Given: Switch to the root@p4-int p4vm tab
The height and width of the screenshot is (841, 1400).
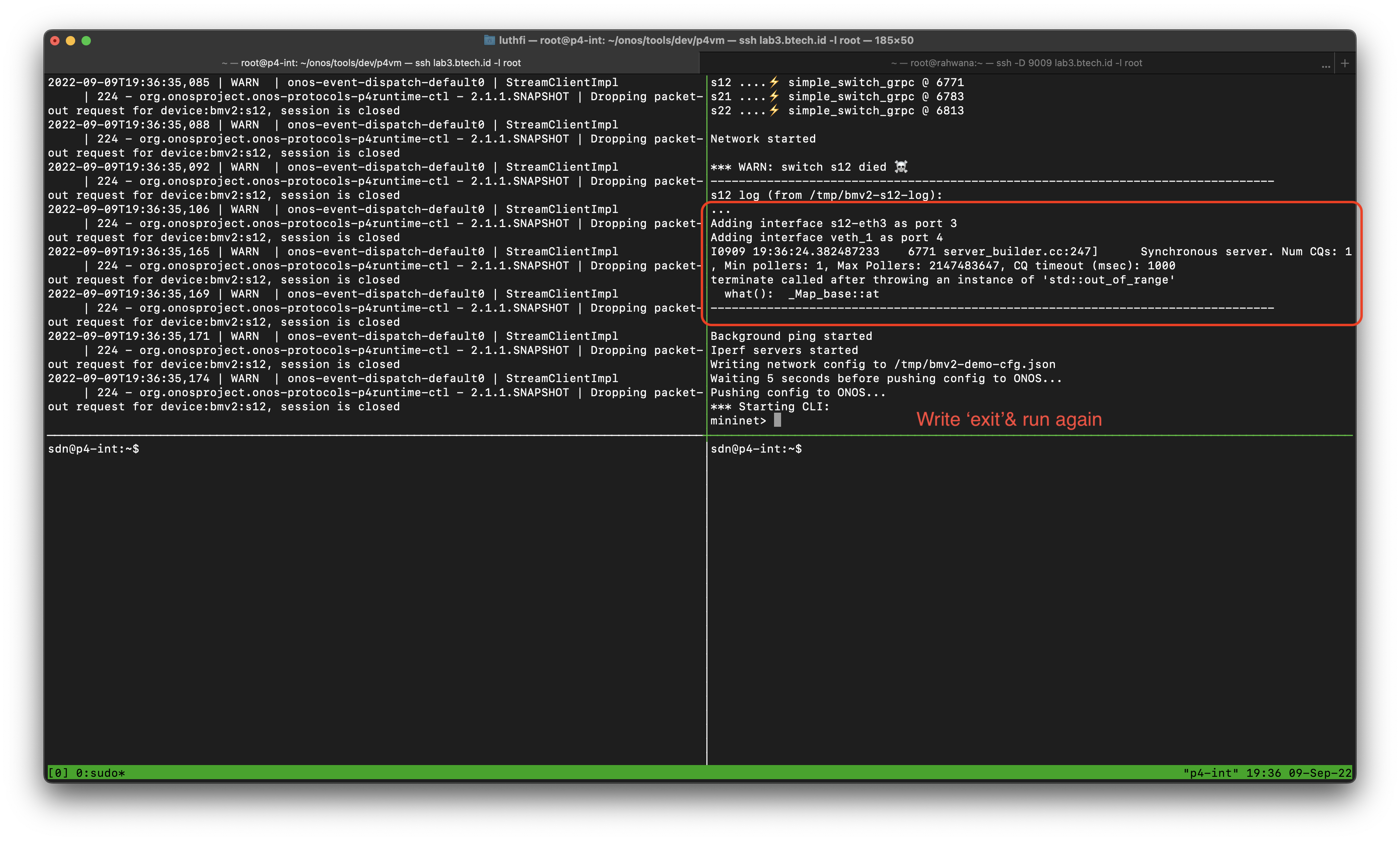Looking at the screenshot, I should click(371, 63).
